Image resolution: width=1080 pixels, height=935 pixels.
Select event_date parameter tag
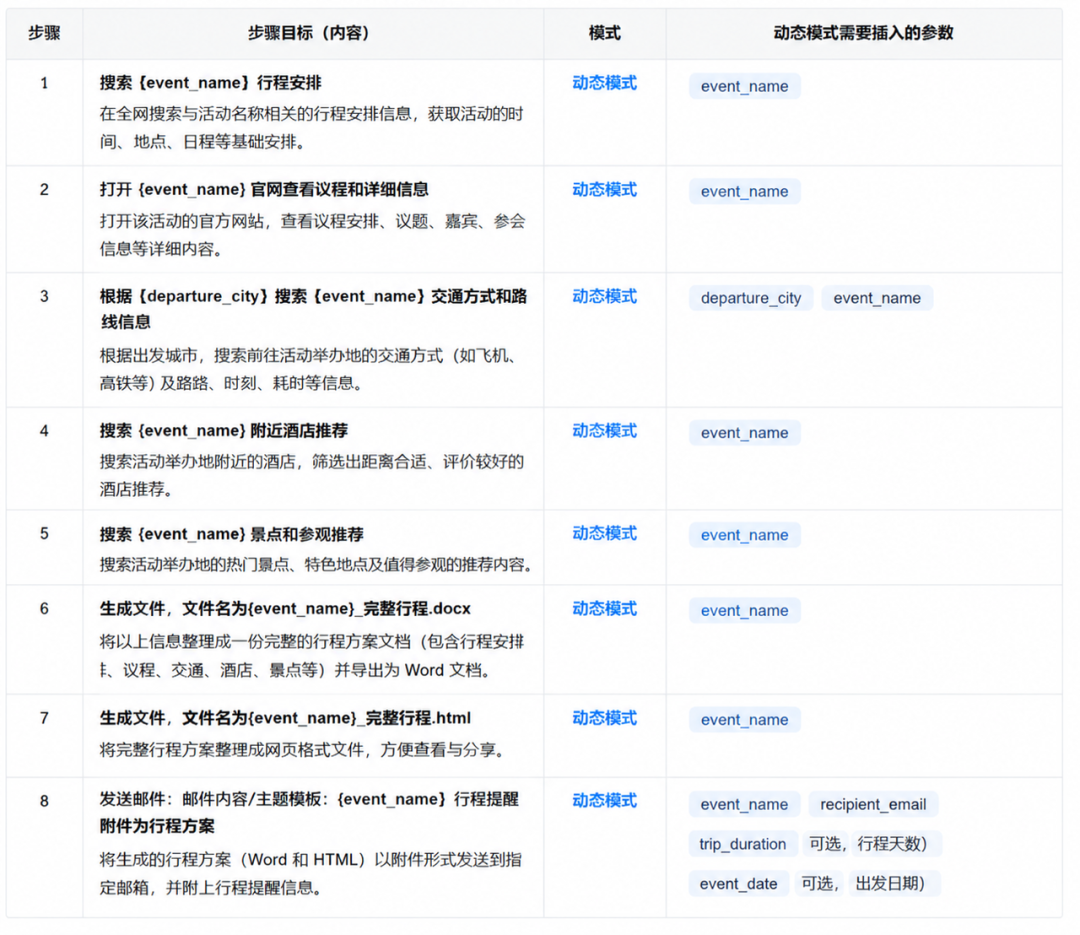[x=738, y=884]
